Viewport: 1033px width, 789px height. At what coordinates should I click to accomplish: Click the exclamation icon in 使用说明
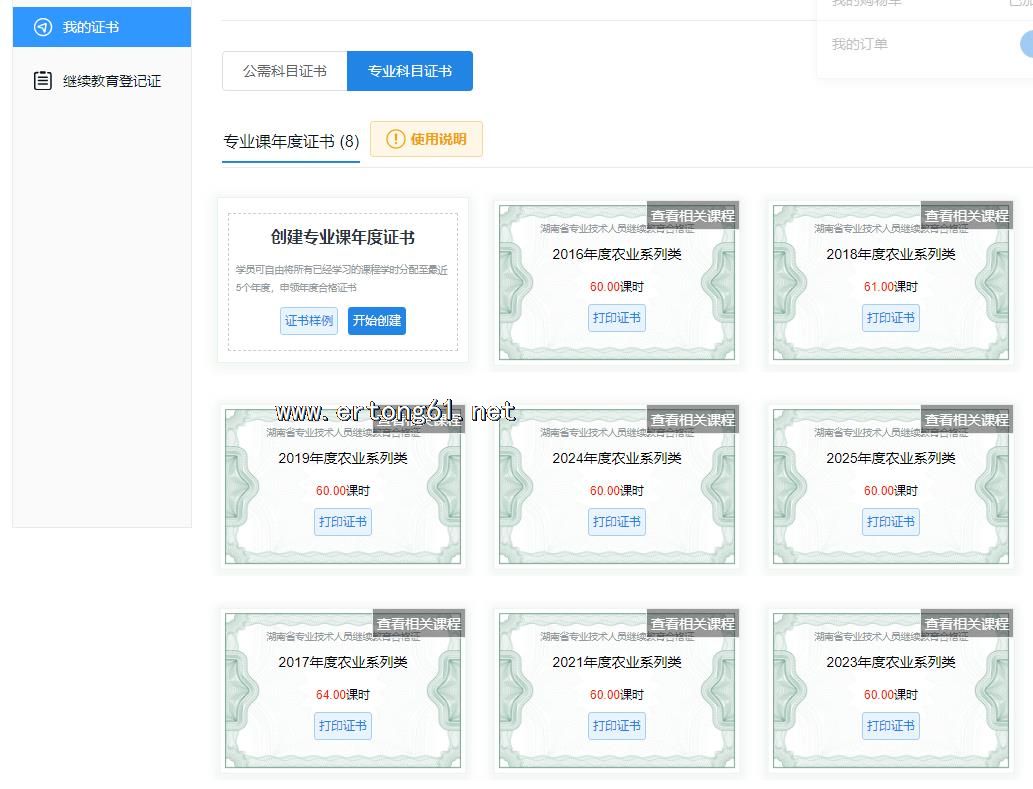pyautogui.click(x=396, y=139)
